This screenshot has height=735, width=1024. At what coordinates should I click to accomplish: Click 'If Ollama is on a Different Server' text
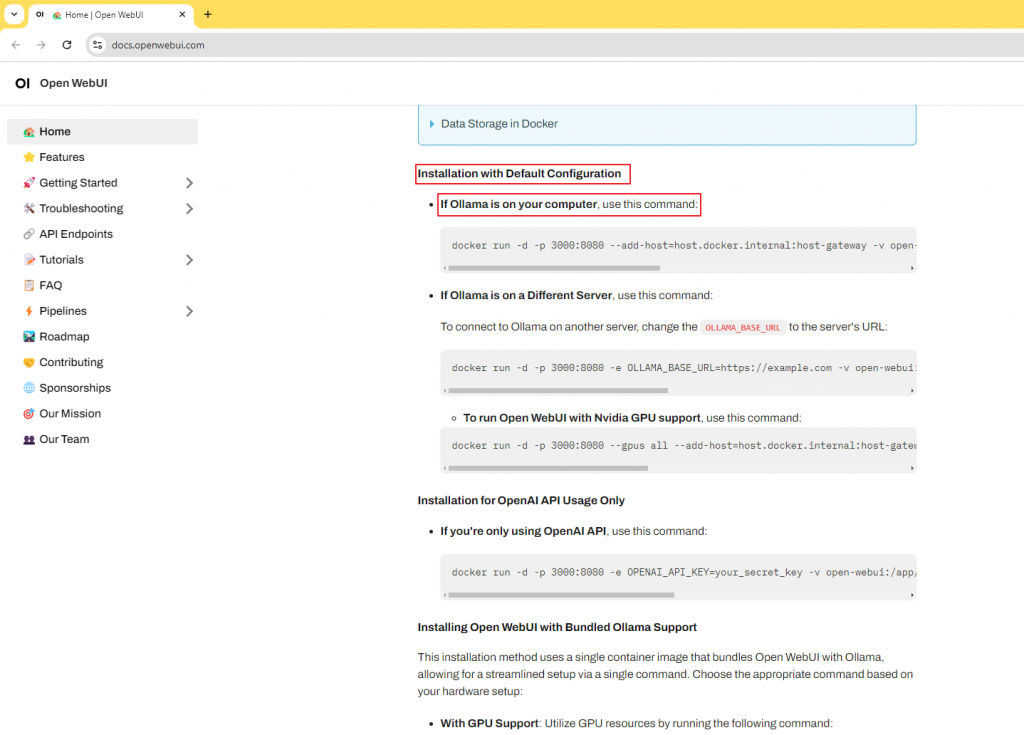point(526,295)
